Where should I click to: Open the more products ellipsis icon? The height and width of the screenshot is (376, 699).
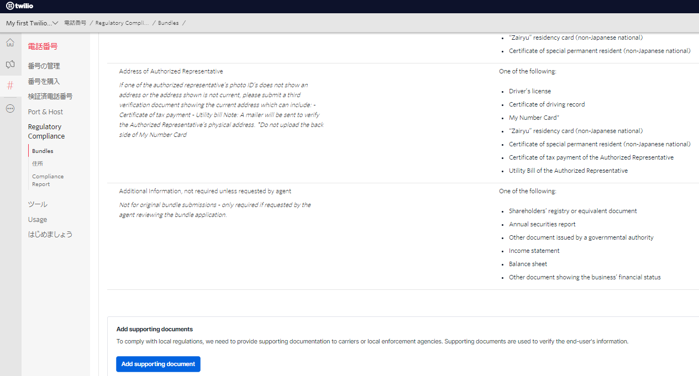[10, 108]
